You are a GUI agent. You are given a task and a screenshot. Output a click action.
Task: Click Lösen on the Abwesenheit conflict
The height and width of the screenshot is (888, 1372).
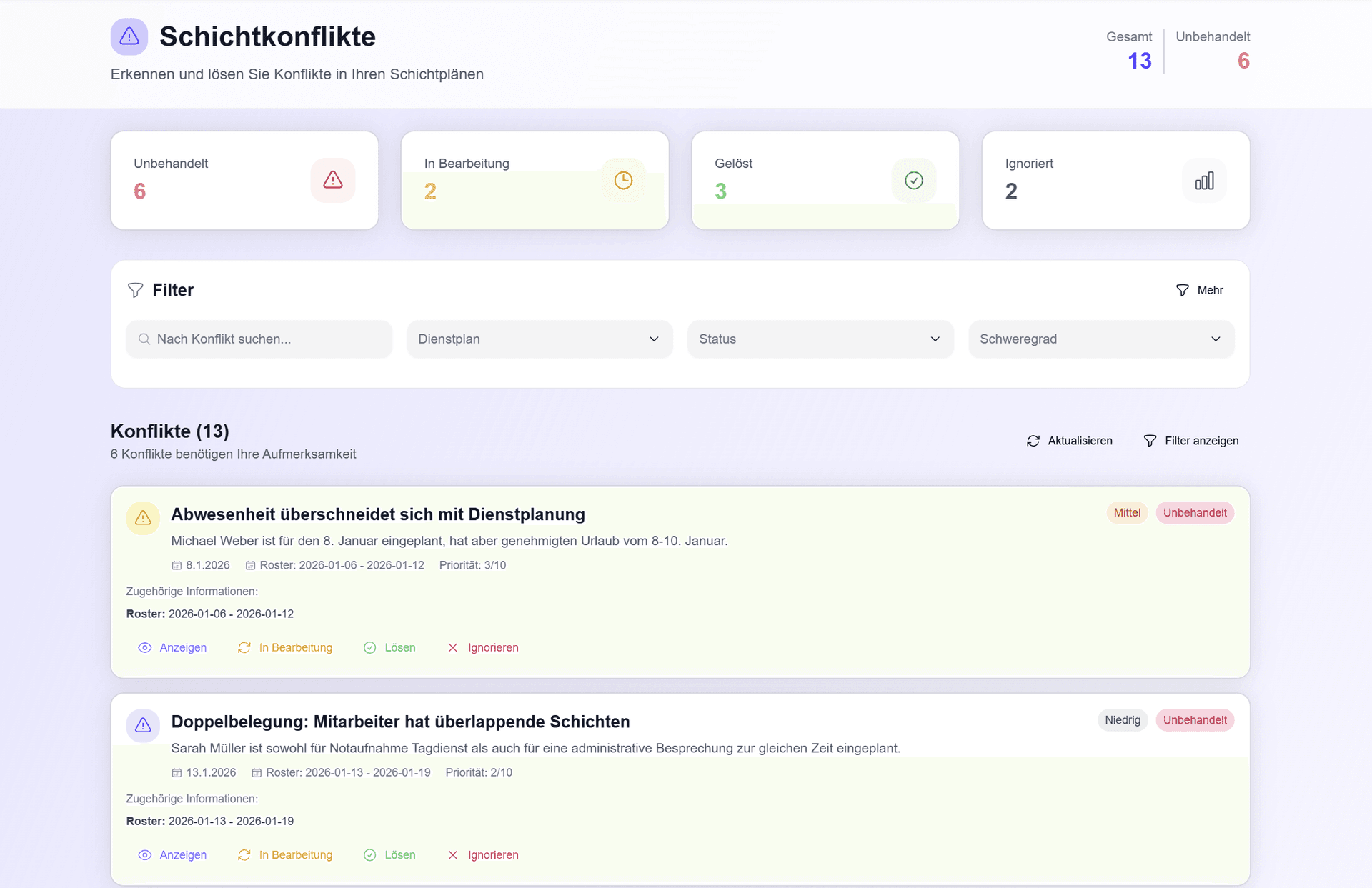(x=389, y=647)
